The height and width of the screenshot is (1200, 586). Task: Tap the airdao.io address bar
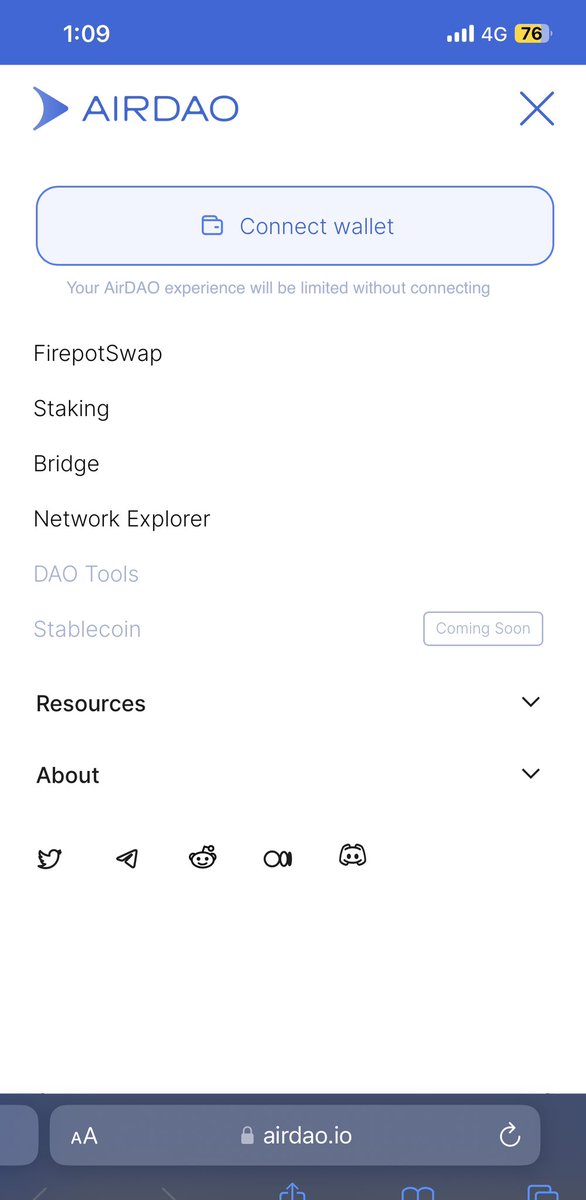pos(295,1135)
